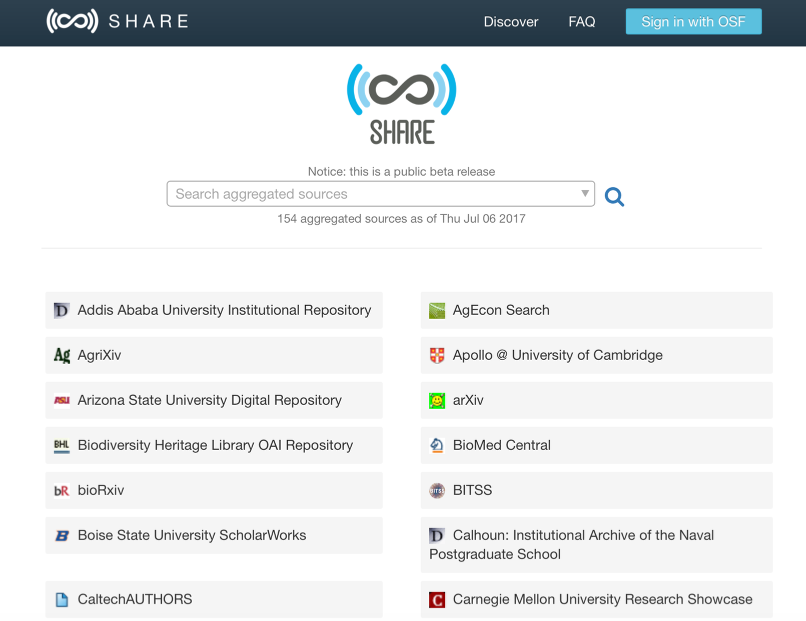This screenshot has height=621, width=806.
Task: Click the magnifying glass search icon
Action: pyautogui.click(x=614, y=196)
